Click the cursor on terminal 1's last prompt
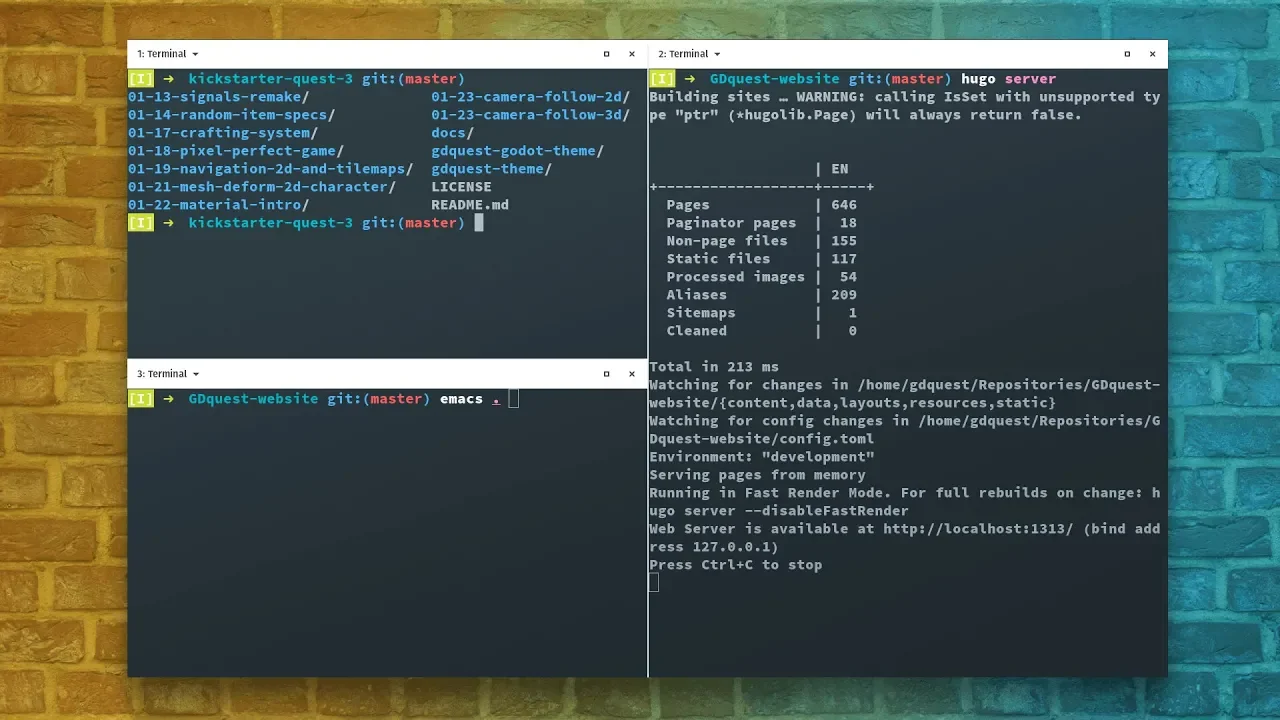This screenshot has height=720, width=1280. coord(479,223)
